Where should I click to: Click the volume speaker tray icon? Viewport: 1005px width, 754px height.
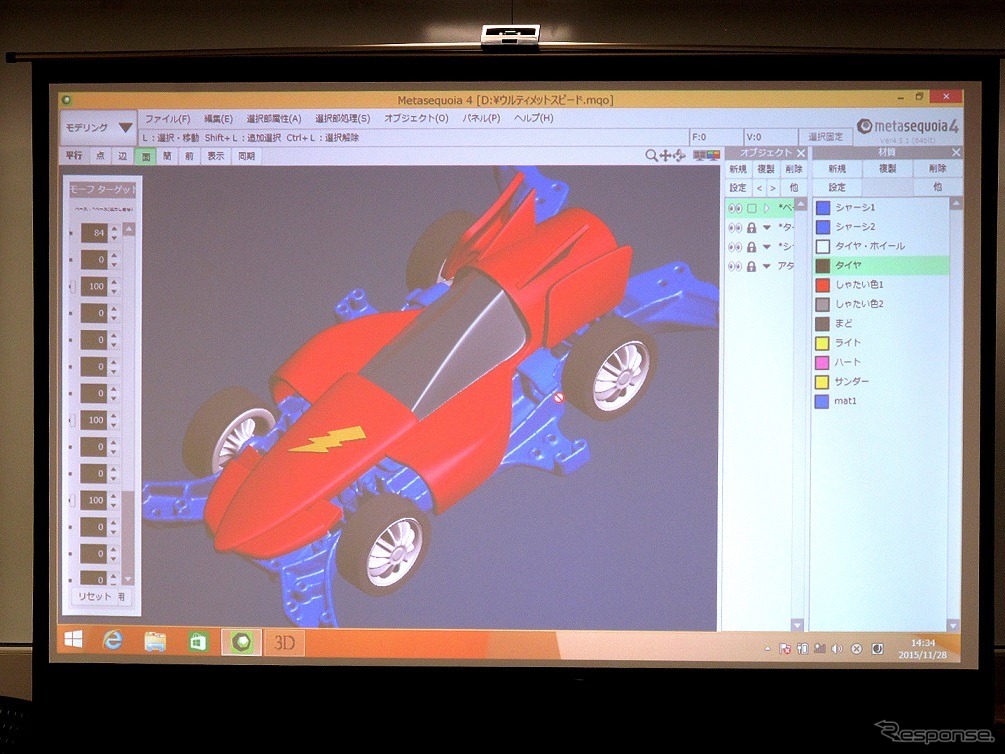coord(836,649)
